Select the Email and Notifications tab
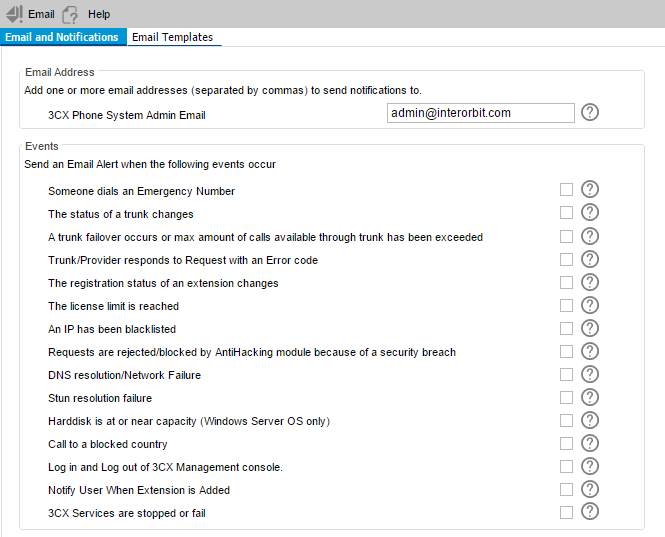The height and width of the screenshot is (537, 665). click(62, 37)
